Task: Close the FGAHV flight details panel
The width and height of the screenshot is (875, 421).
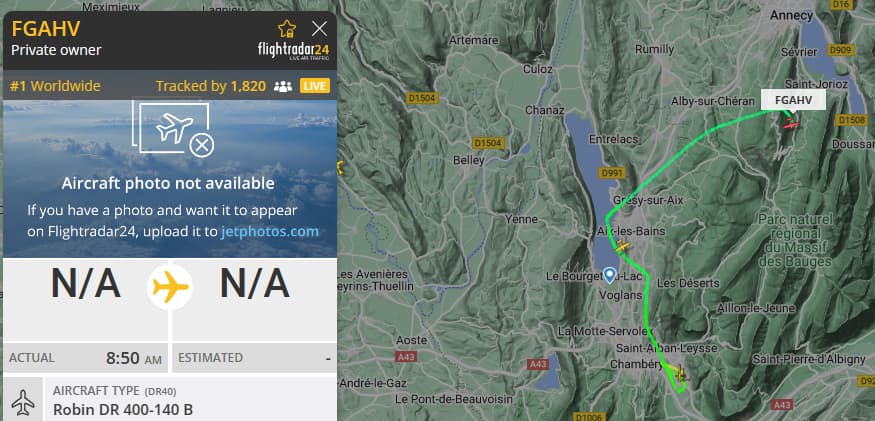Action: coord(320,28)
